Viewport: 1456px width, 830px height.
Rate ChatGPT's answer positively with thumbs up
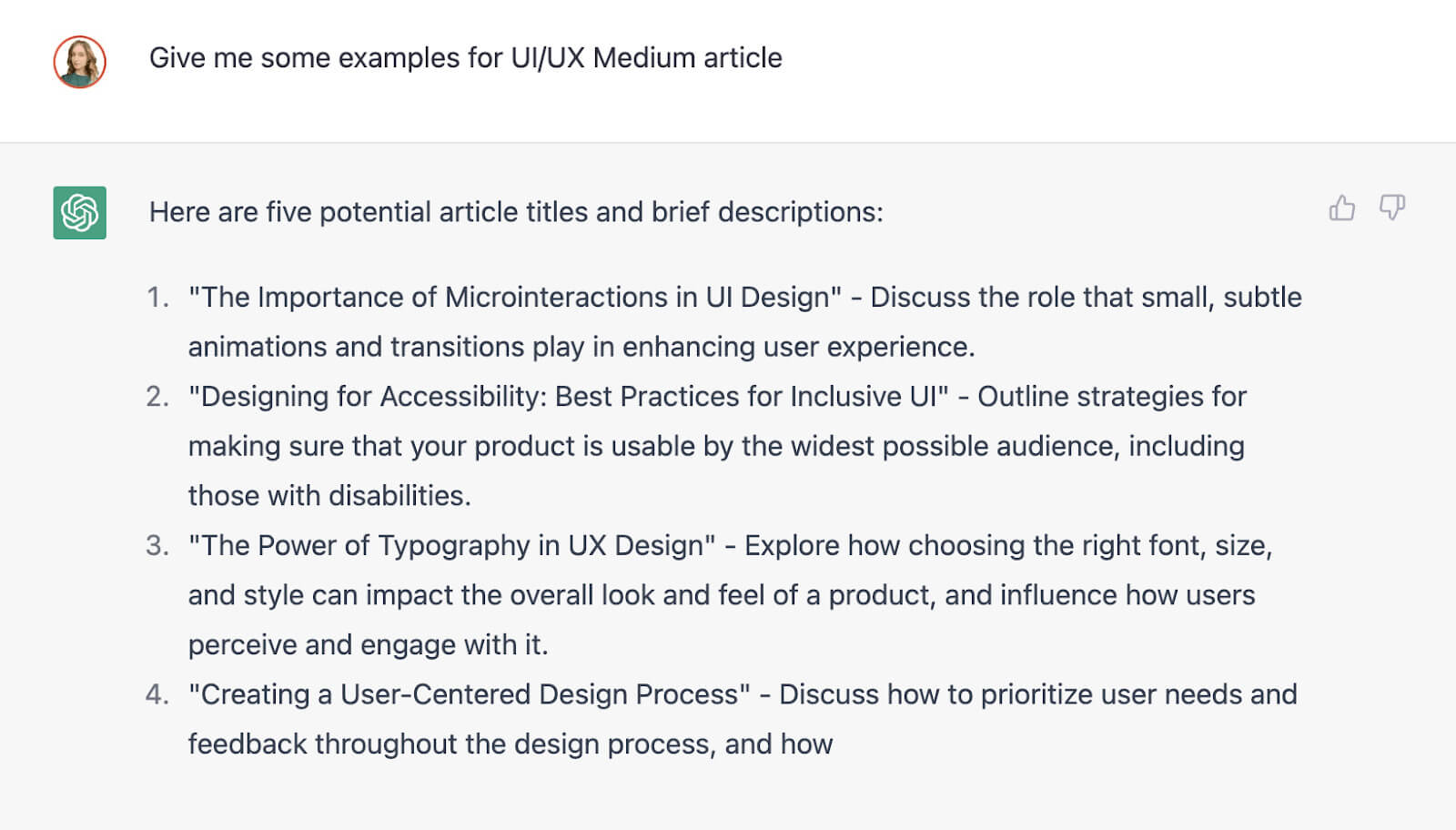[x=1342, y=208]
